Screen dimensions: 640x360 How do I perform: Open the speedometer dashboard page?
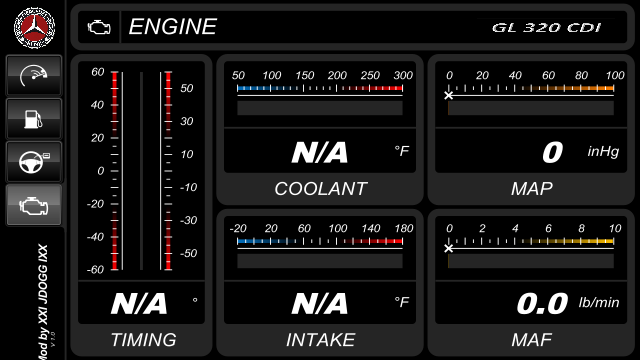(34, 76)
